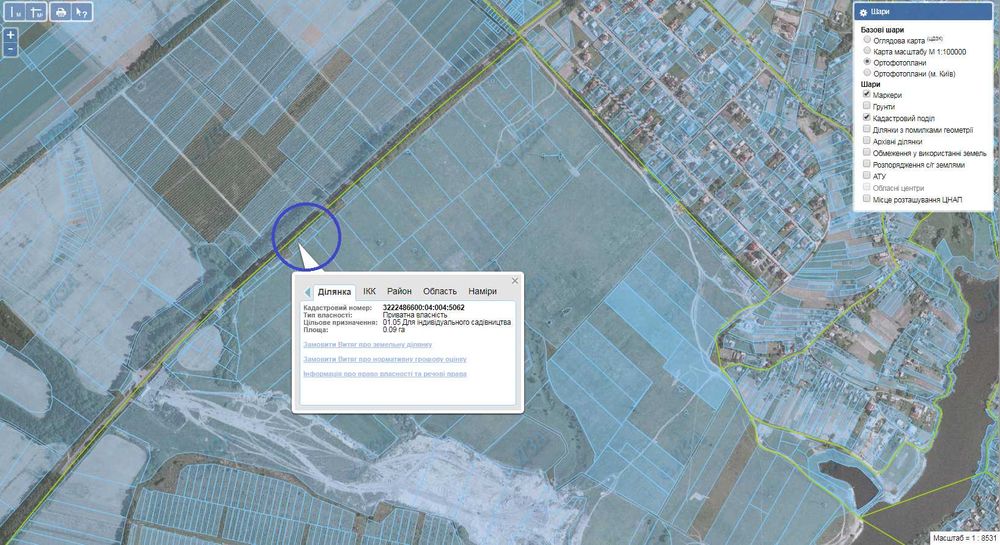The width and height of the screenshot is (1000, 545).
Task: Zoom in with the plus button
Action: point(10,35)
